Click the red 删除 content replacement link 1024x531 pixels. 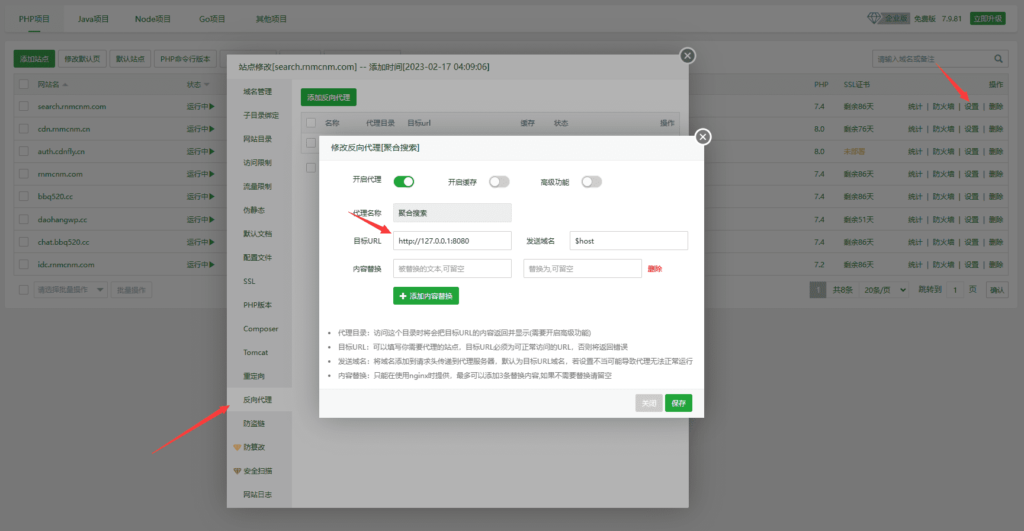click(x=654, y=268)
